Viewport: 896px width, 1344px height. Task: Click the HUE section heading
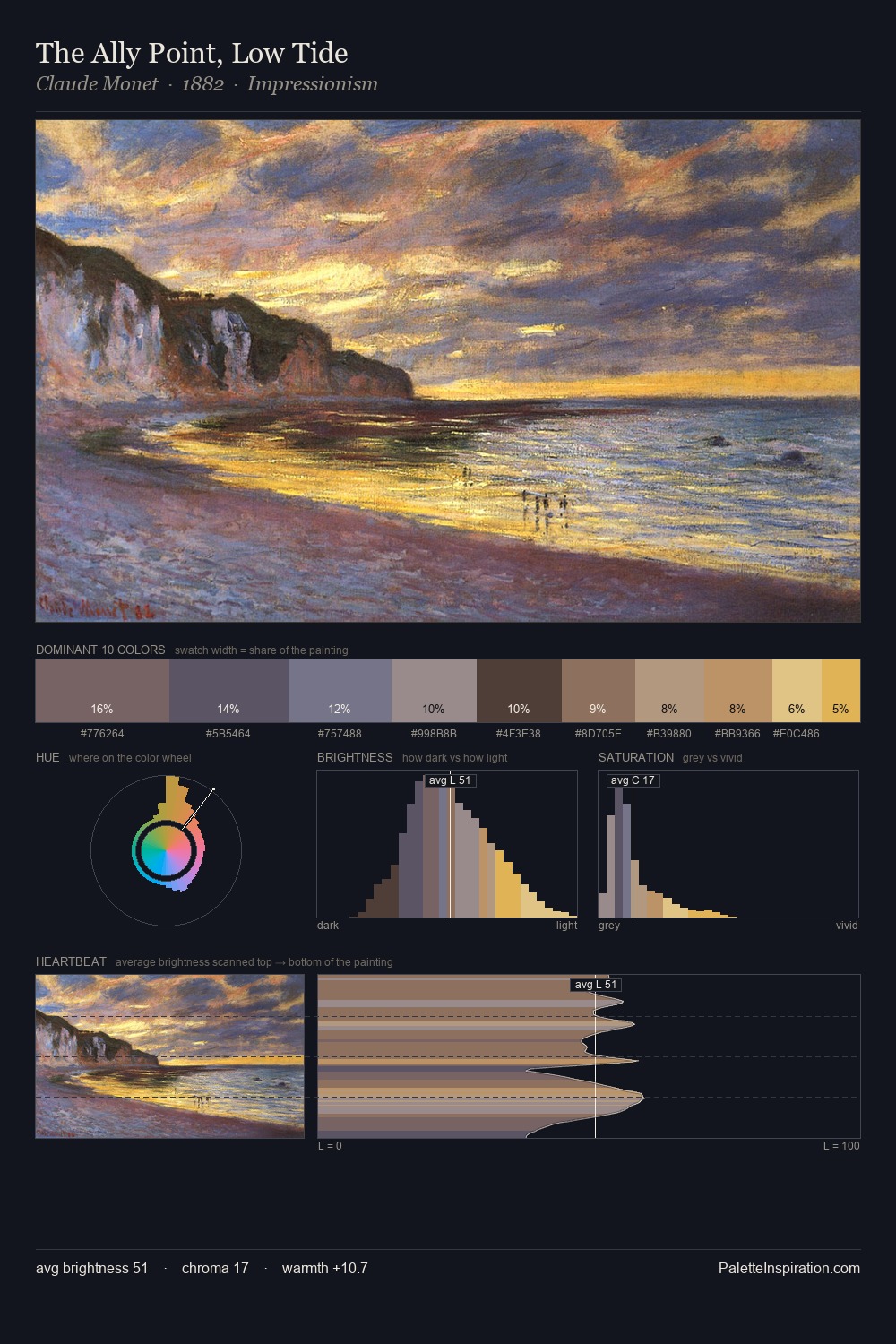click(x=47, y=757)
